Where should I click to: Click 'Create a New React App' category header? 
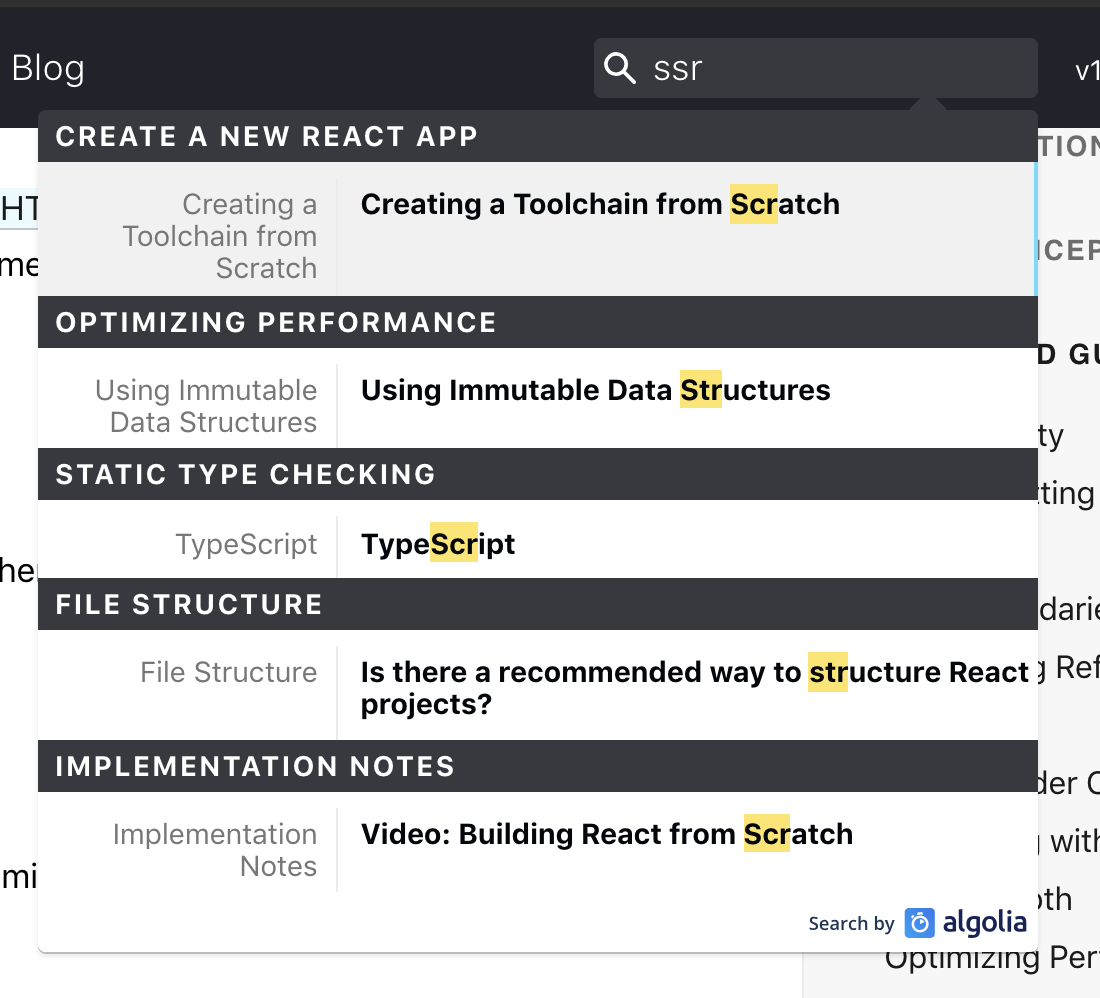[x=267, y=137]
